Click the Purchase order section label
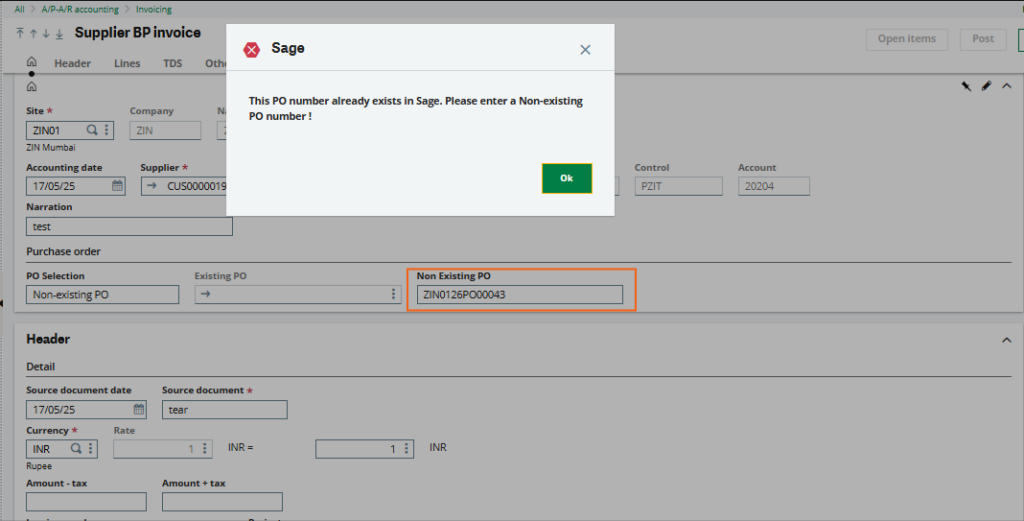Screen dimensions: 1024x521 point(63,251)
